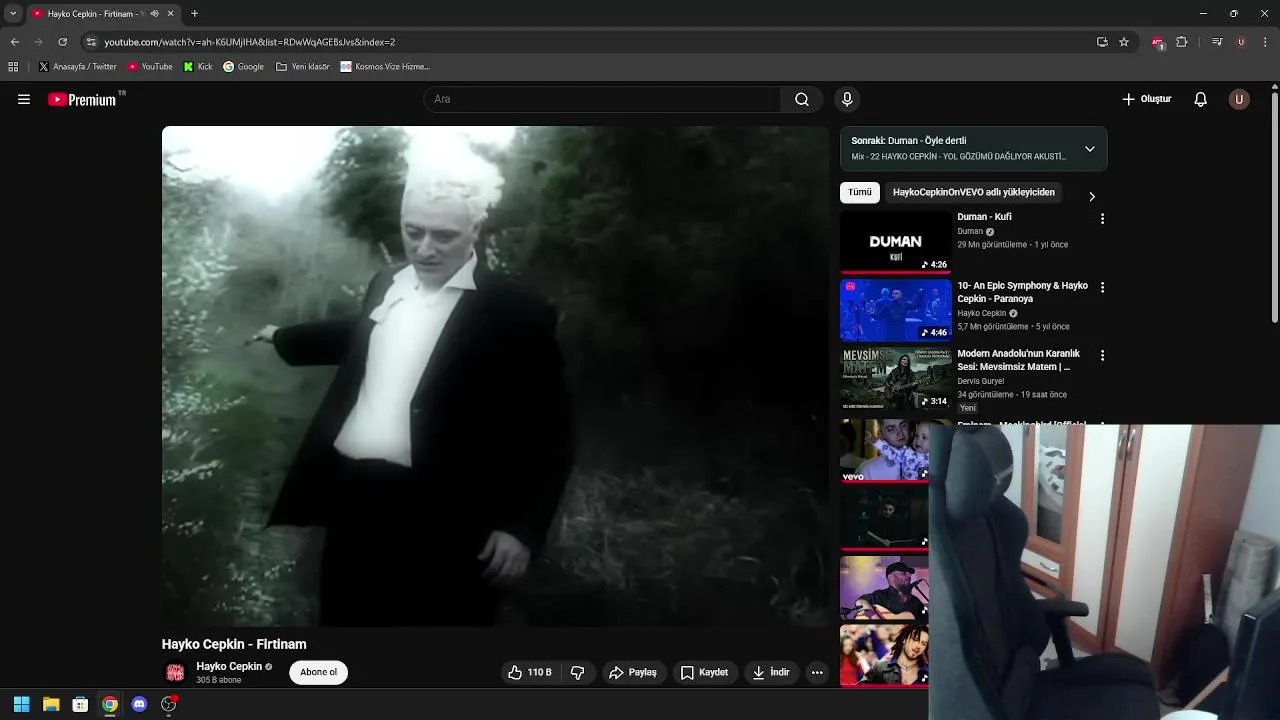Open the YouTube hamburger guide menu
This screenshot has height=720, width=1280.
(x=24, y=99)
